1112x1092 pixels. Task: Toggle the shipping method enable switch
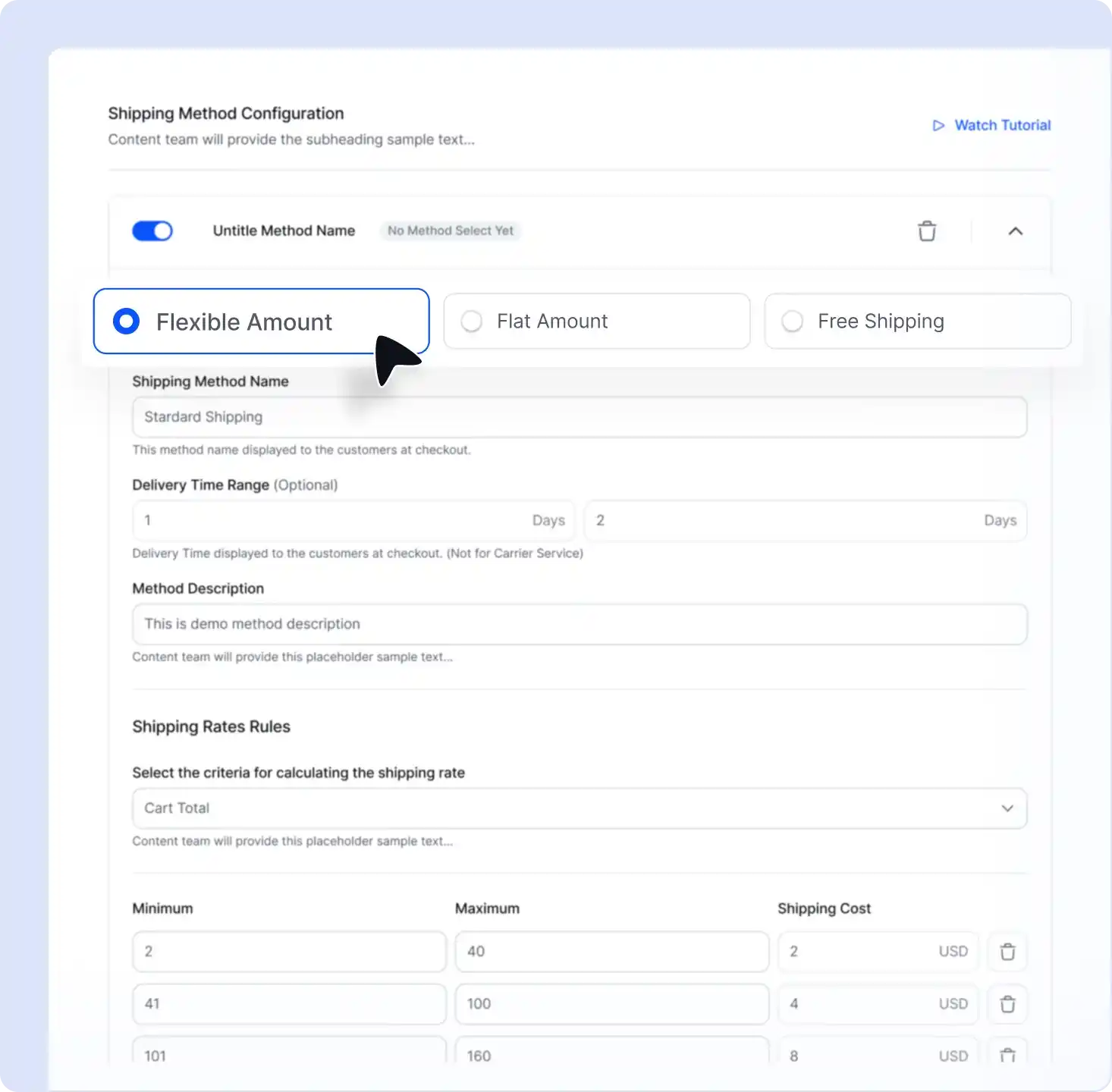152,231
